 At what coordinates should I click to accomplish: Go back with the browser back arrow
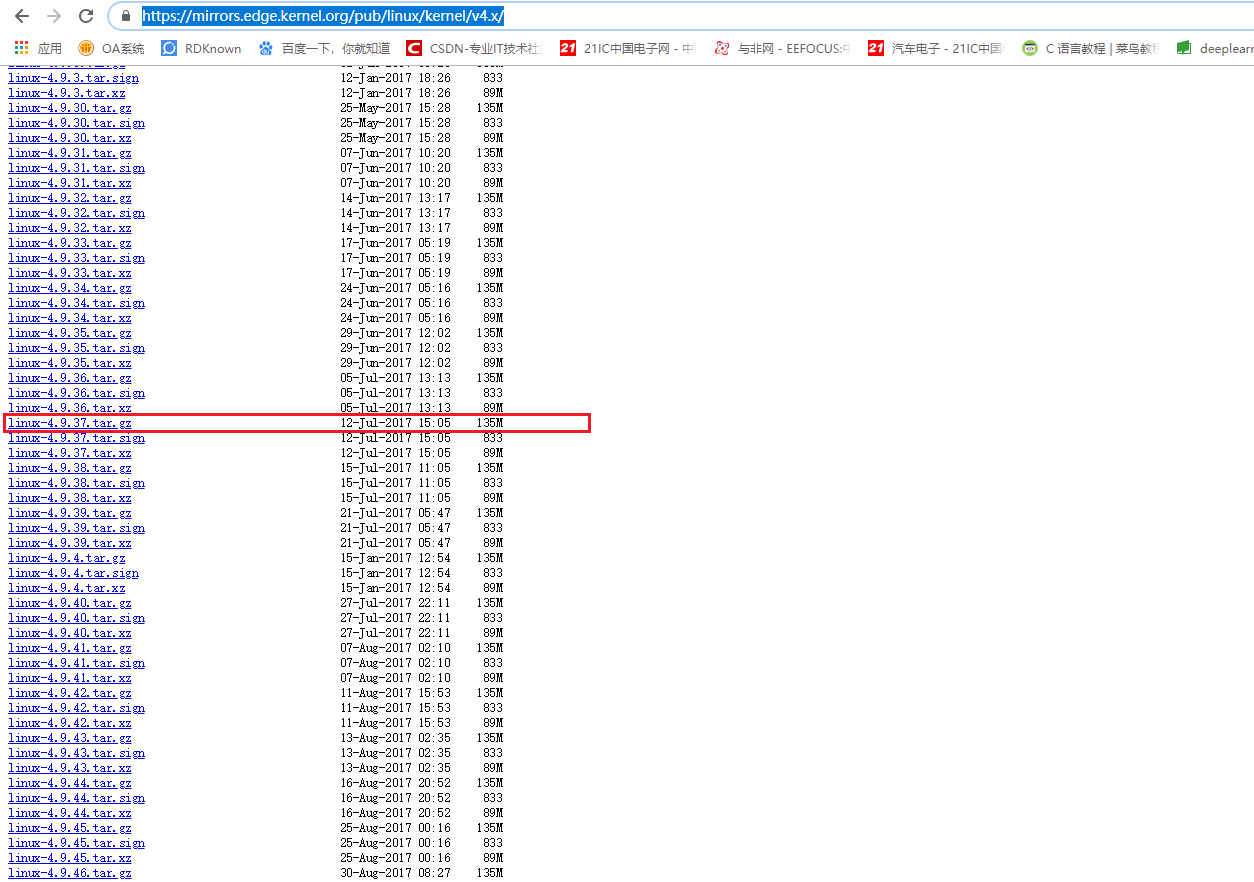pyautogui.click(x=21, y=16)
